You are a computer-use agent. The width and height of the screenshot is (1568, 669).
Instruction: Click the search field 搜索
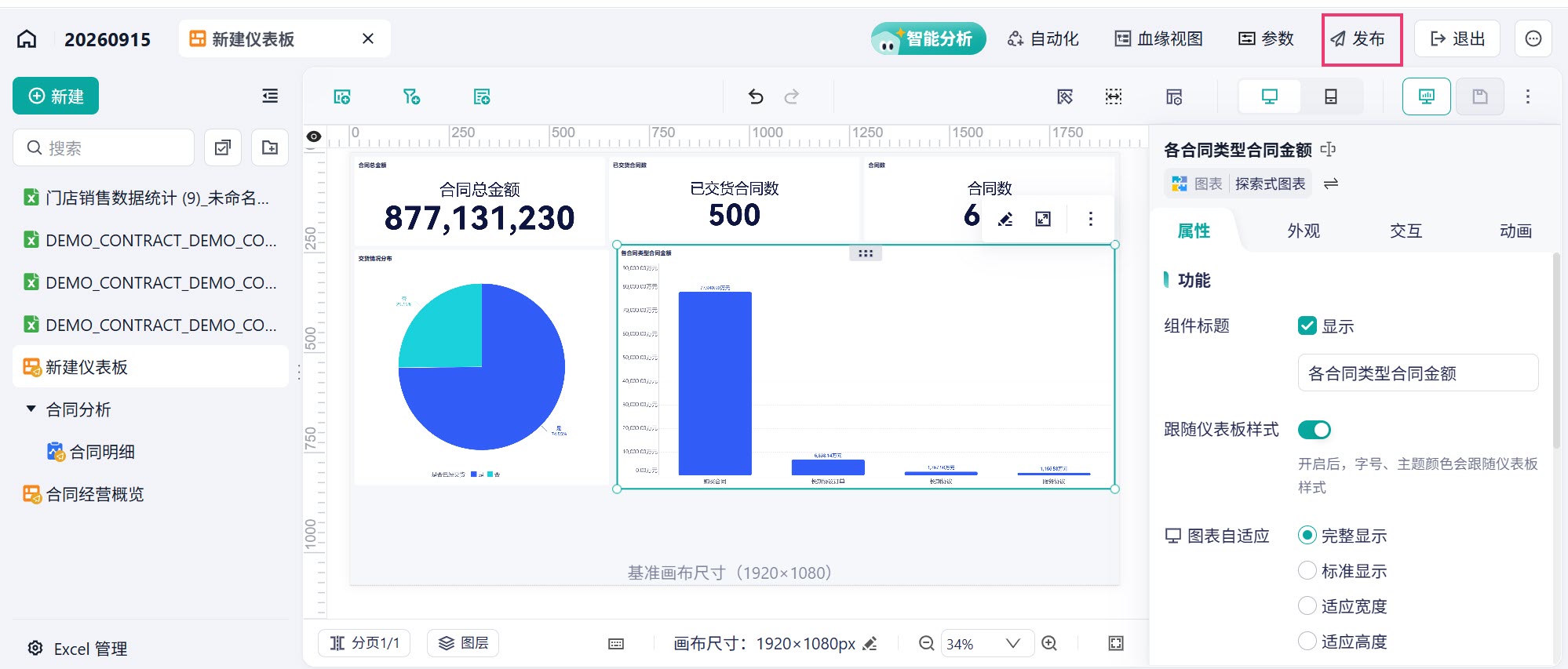(104, 147)
